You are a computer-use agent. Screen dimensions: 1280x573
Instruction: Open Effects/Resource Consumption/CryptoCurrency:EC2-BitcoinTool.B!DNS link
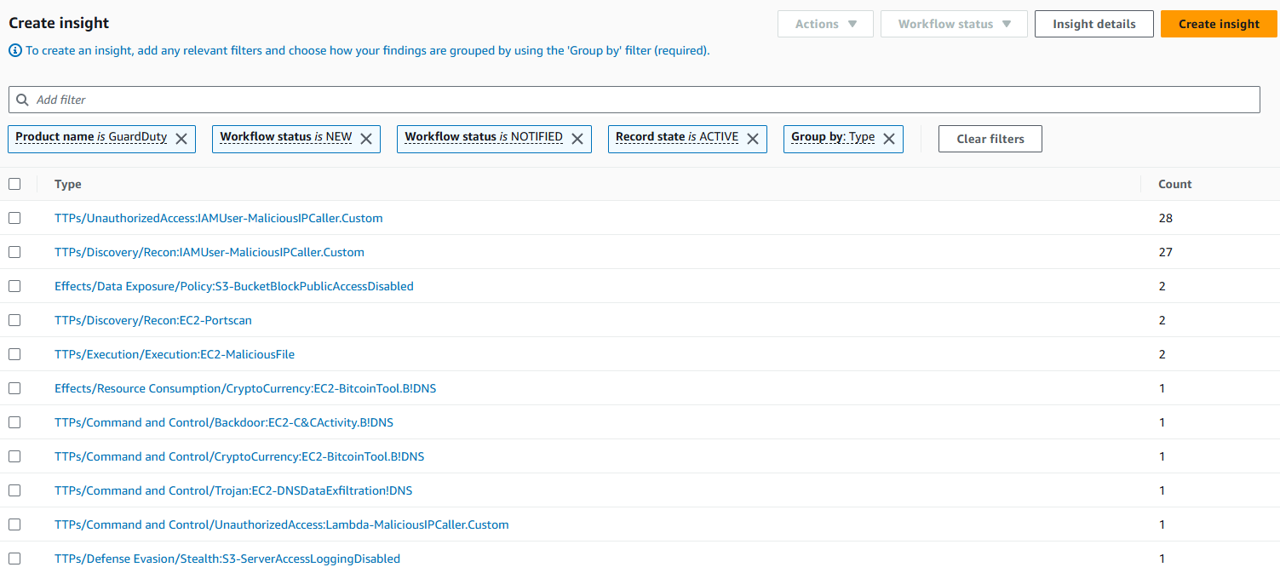(x=245, y=388)
